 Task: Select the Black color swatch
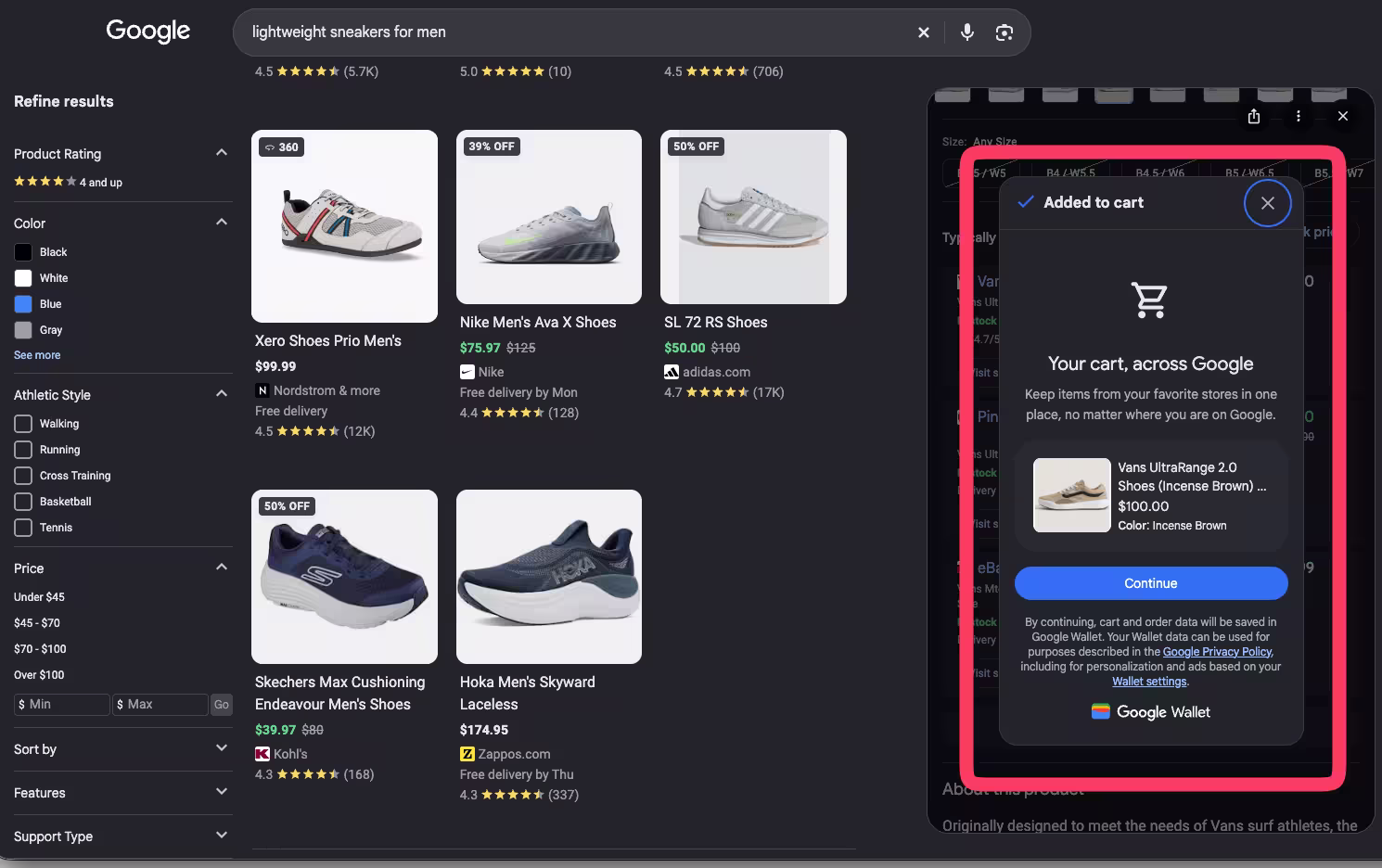tap(23, 252)
